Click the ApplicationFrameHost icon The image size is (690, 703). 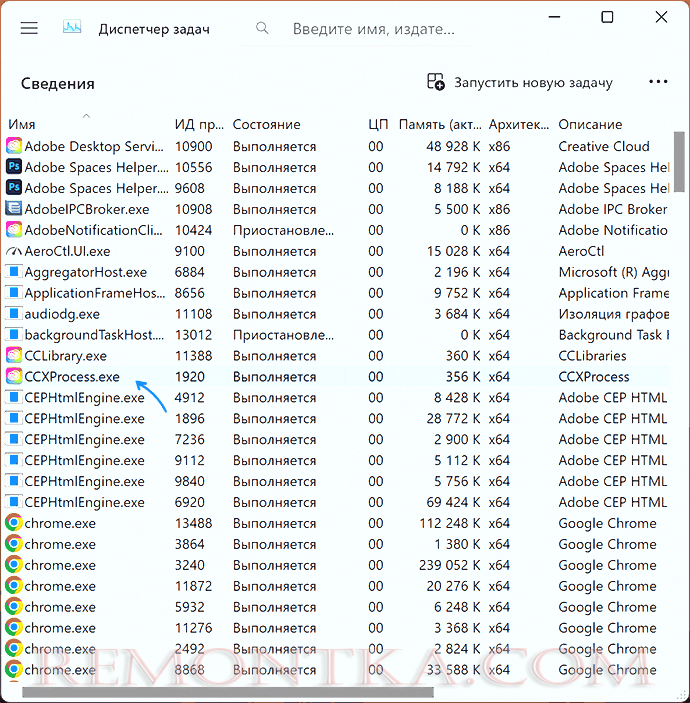click(x=14, y=293)
